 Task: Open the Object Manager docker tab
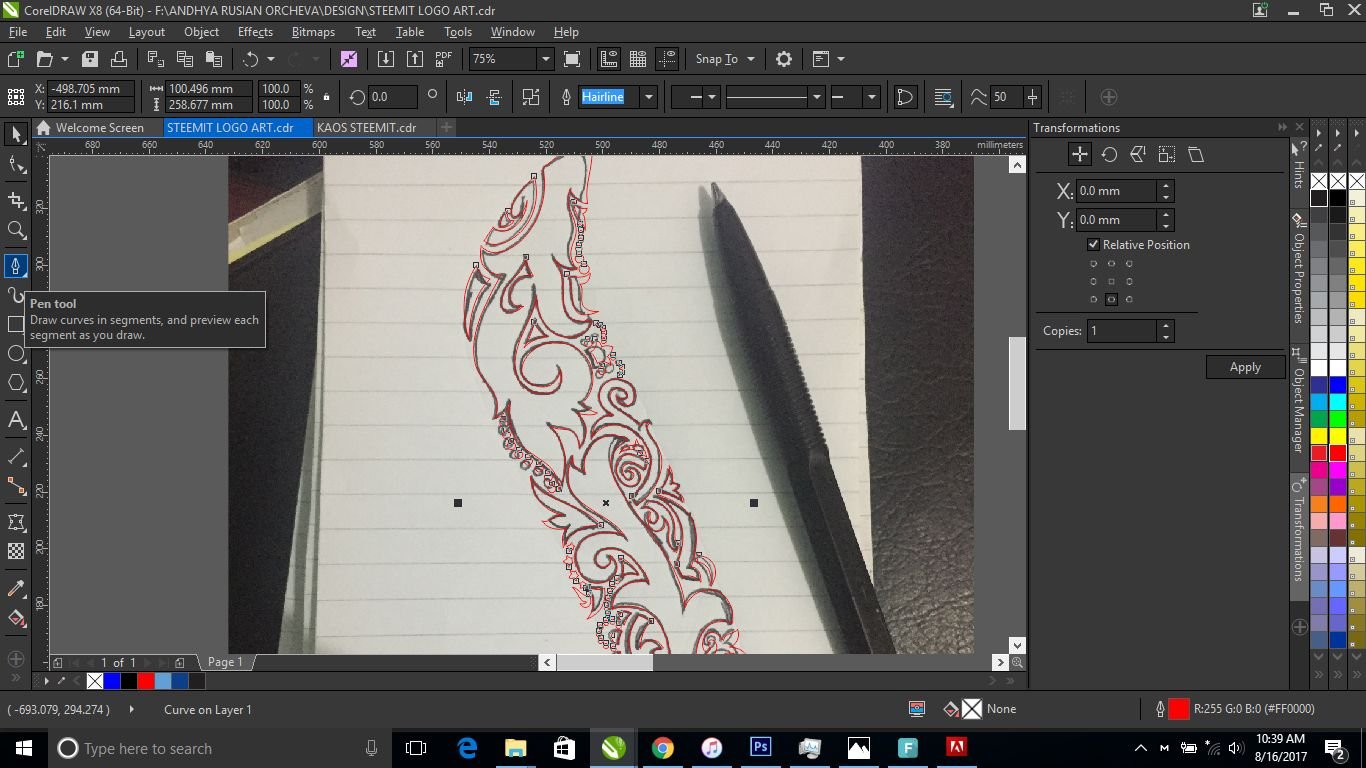[1299, 403]
